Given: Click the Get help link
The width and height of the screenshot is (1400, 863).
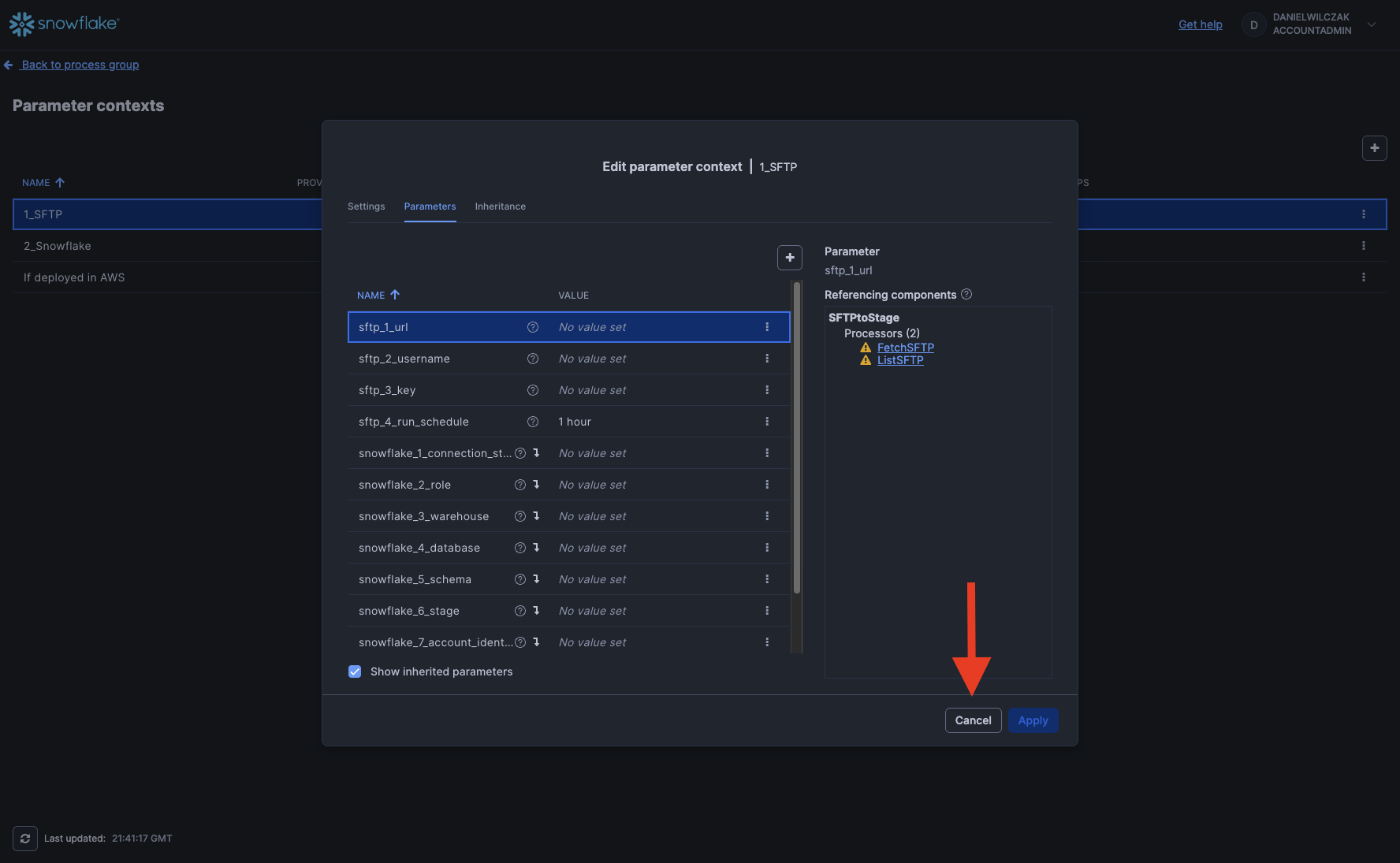Looking at the screenshot, I should tap(1200, 24).
